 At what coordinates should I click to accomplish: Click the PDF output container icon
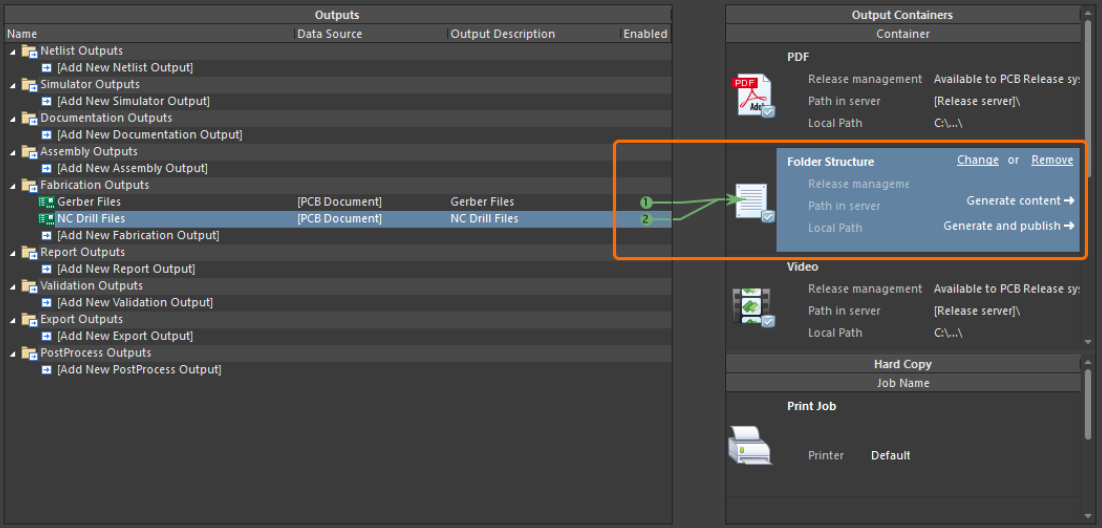(x=752, y=96)
